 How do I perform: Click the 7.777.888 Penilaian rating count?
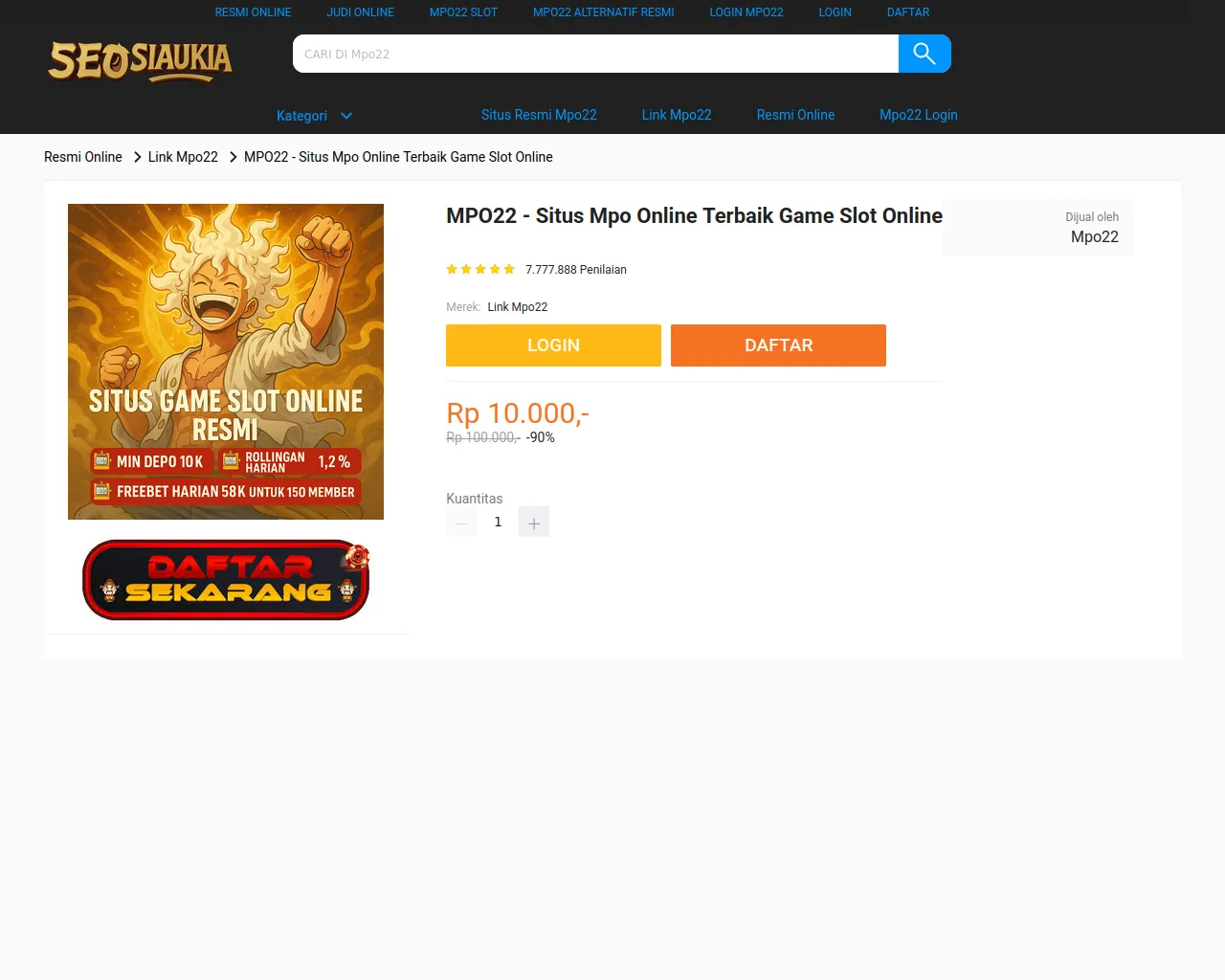pos(576,270)
